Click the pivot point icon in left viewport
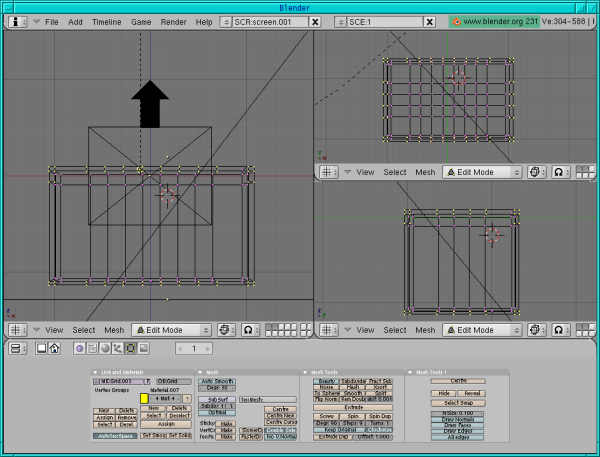 (x=225, y=329)
